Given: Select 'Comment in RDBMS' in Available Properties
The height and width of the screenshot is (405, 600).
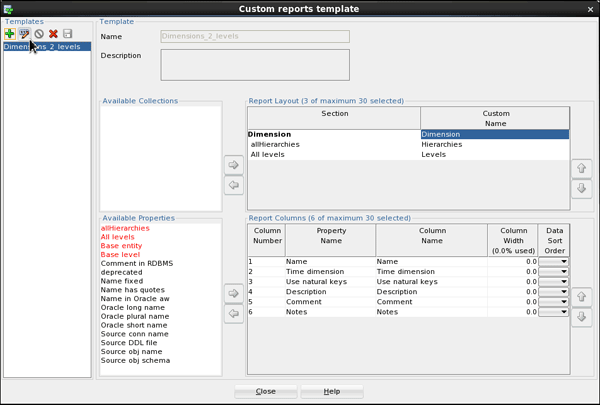Looking at the screenshot, I should (136, 264).
